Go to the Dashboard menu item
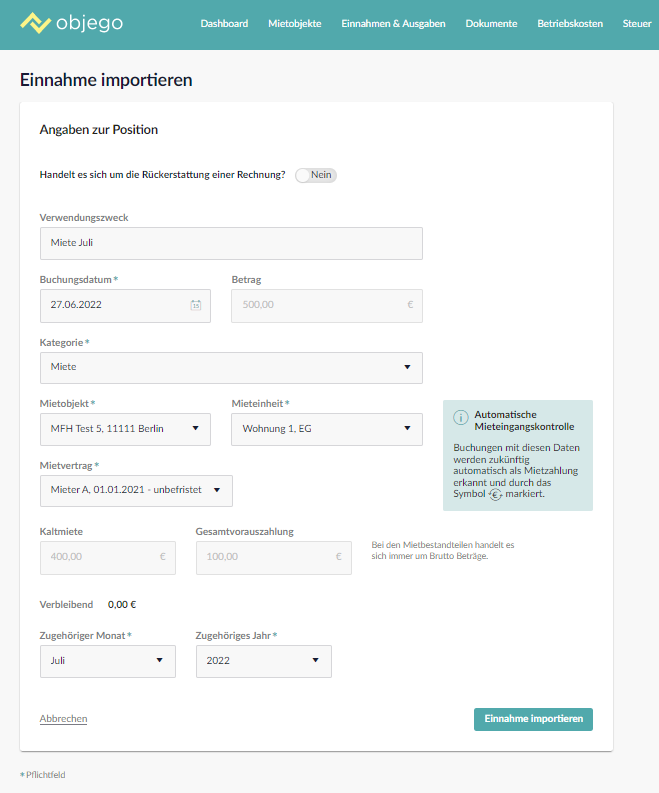The width and height of the screenshot is (659, 793). click(224, 24)
